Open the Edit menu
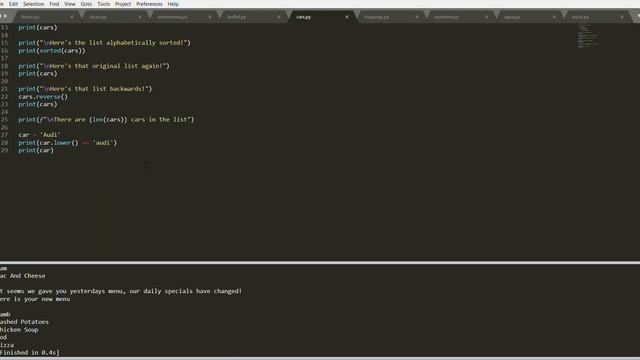This screenshot has width=640, height=360. (x=13, y=4)
